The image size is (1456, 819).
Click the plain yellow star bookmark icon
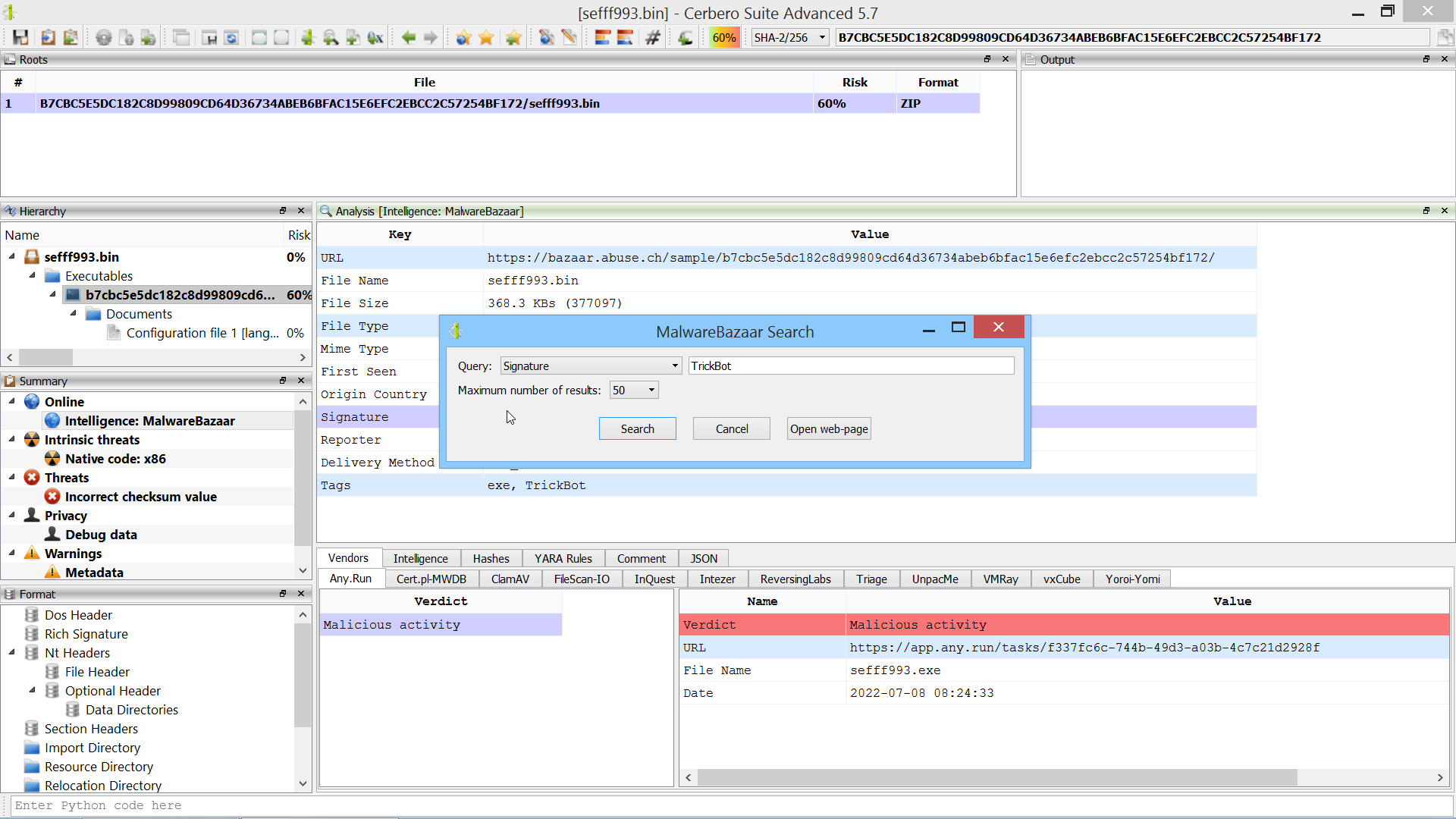pyautogui.click(x=486, y=37)
